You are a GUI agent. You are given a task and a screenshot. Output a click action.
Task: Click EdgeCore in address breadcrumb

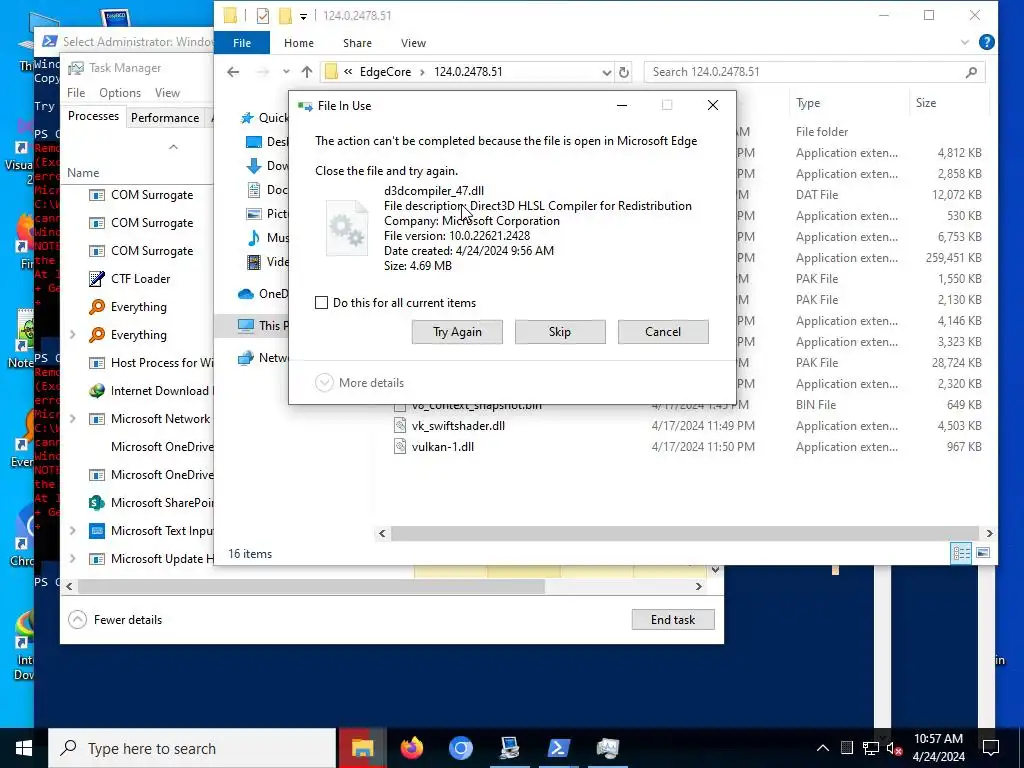coord(385,72)
